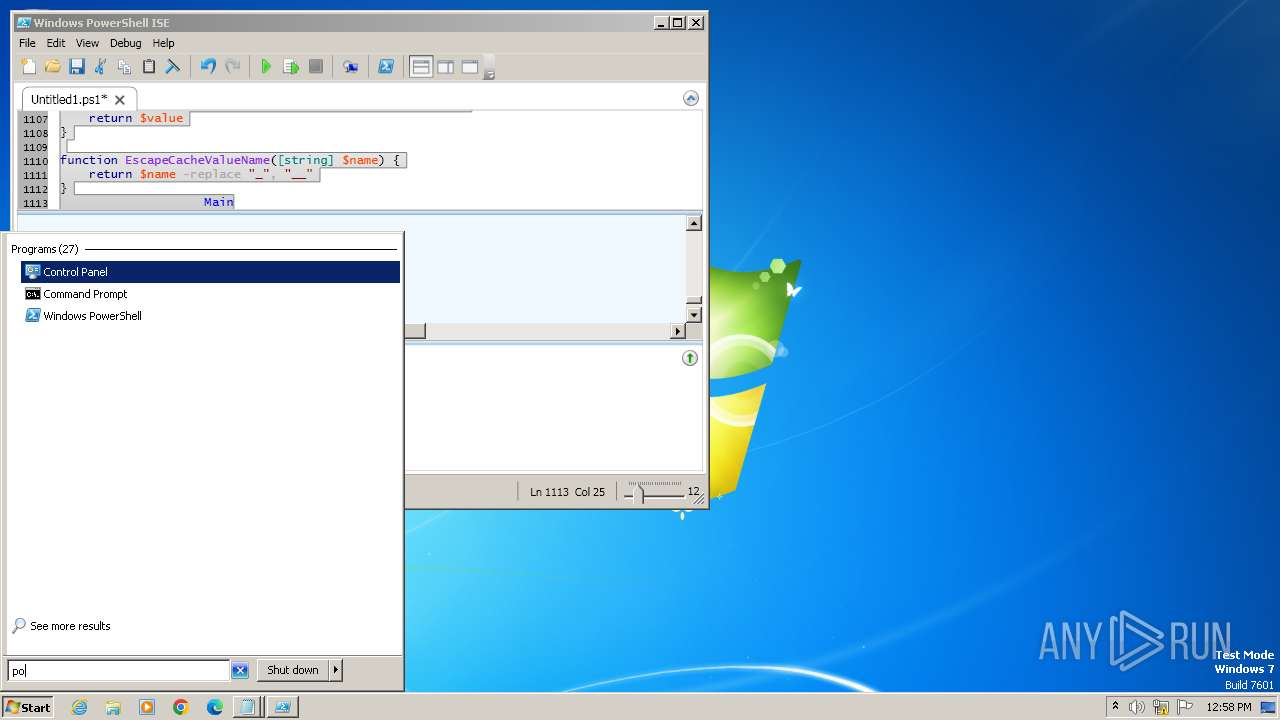Create a new script with New icon
Screen dimensions: 1280x720
[29, 67]
